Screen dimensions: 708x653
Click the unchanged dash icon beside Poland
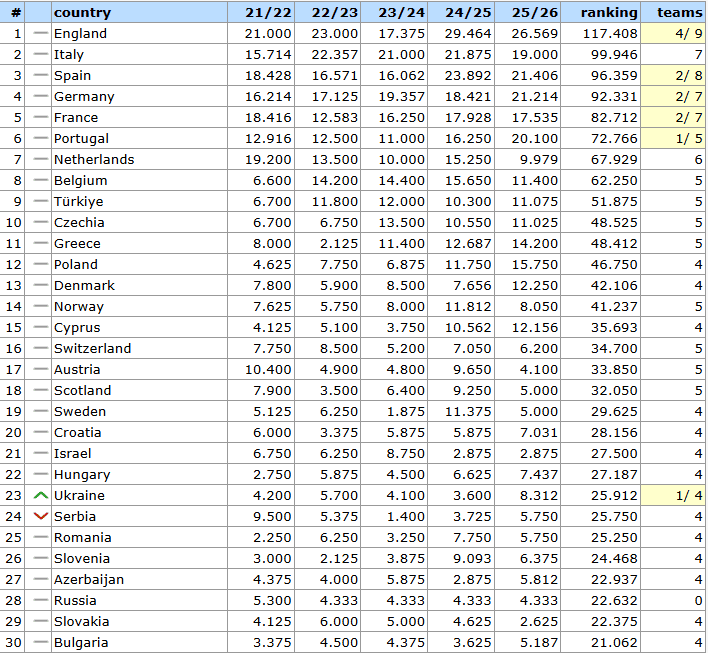pyautogui.click(x=40, y=265)
